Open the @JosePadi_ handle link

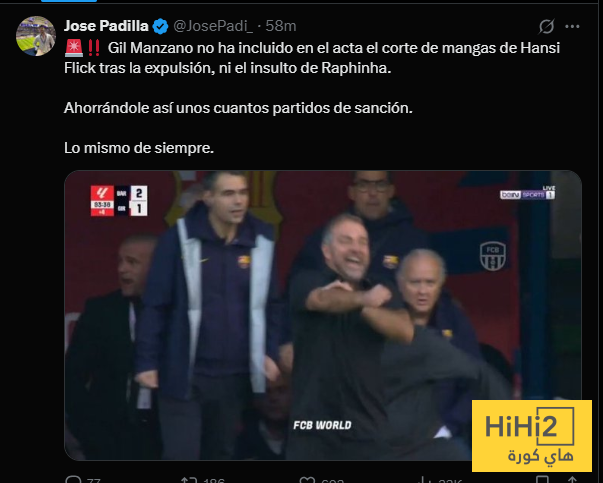pyautogui.click(x=213, y=26)
